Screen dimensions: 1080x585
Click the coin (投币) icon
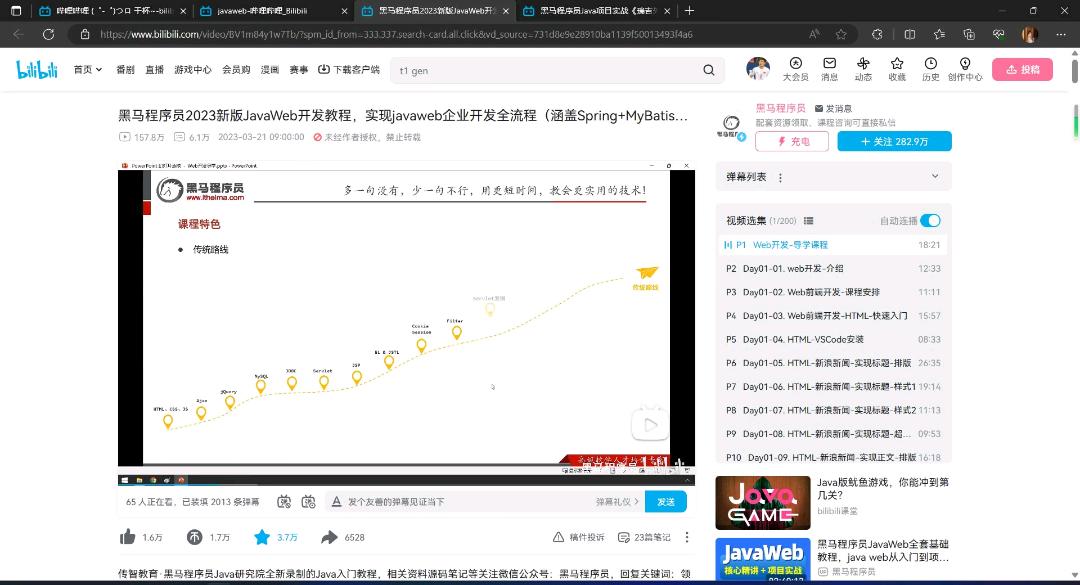tap(195, 537)
